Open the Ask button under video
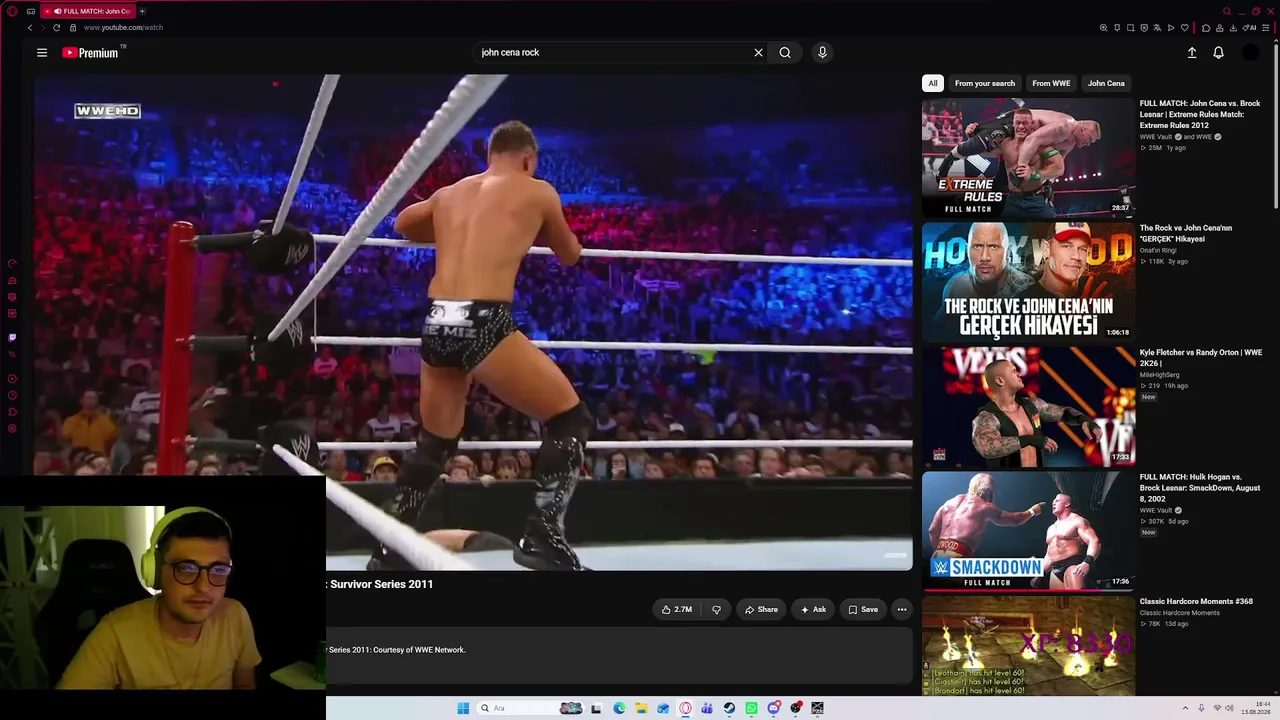 tap(813, 609)
